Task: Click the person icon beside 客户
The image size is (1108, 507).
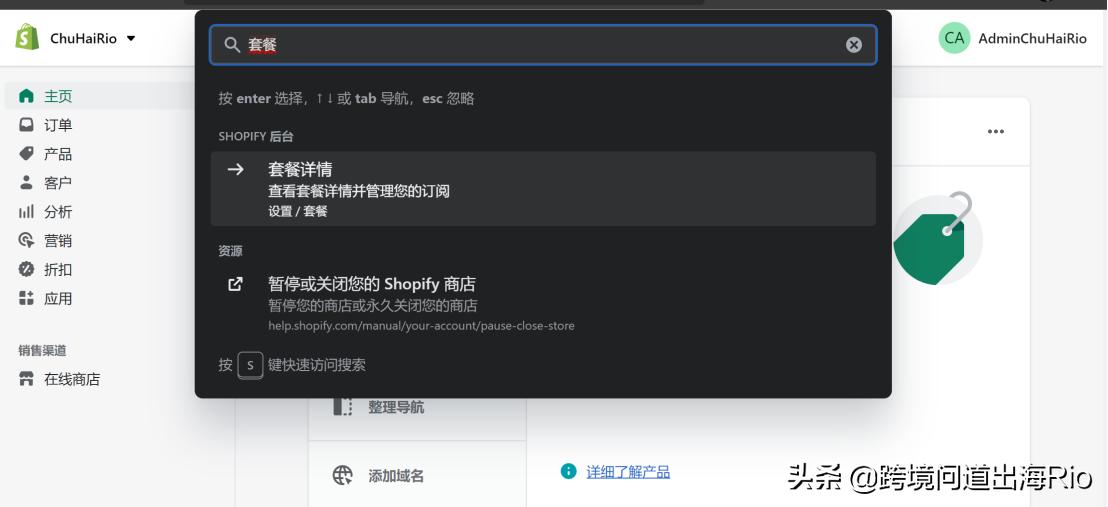Action: [26, 182]
